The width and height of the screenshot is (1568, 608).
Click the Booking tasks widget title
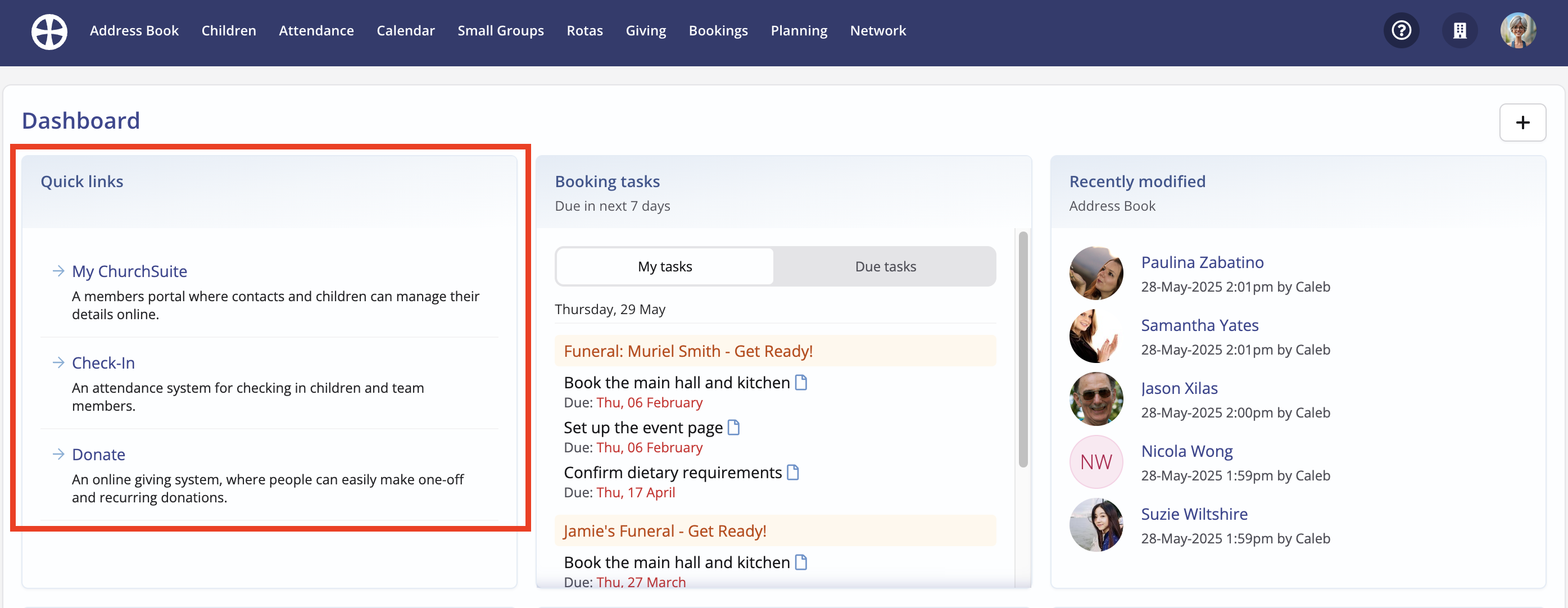(607, 182)
